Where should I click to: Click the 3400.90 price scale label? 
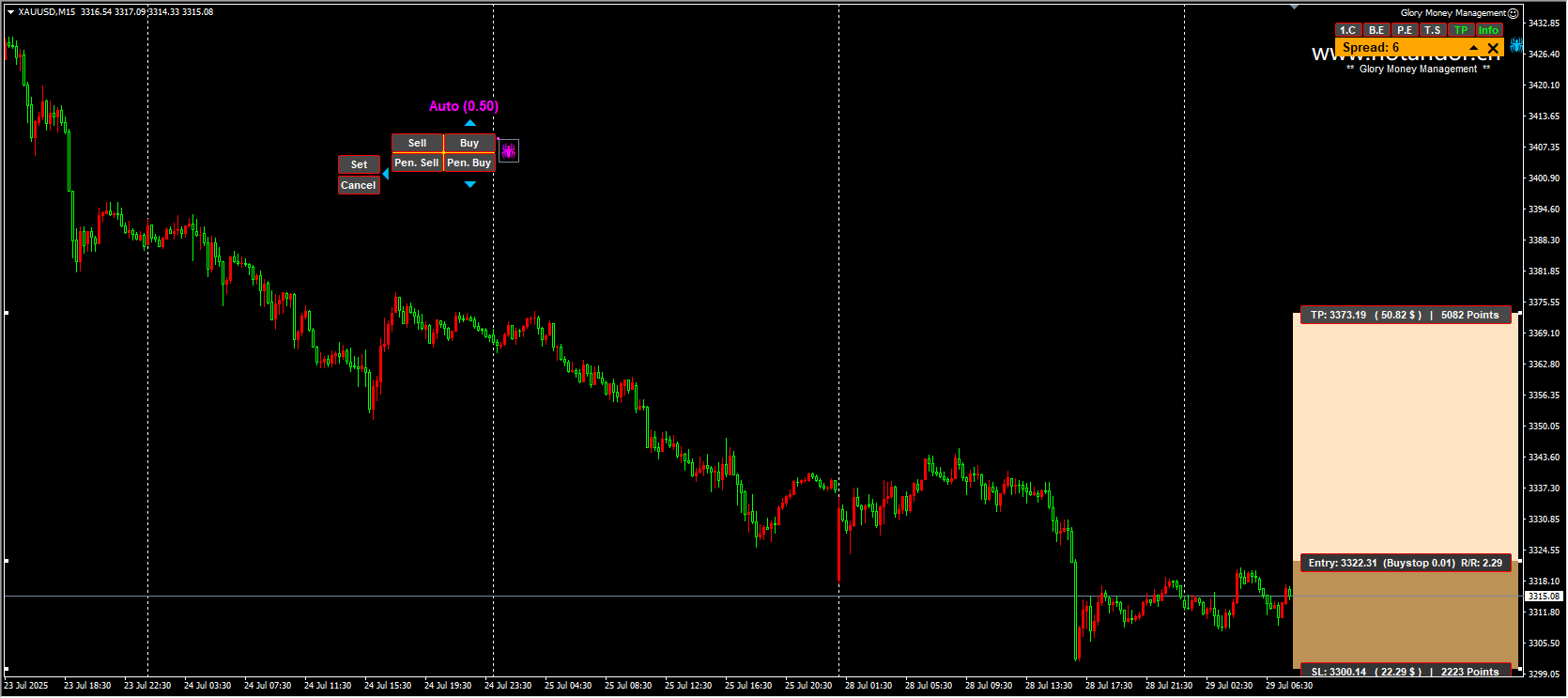click(1544, 178)
